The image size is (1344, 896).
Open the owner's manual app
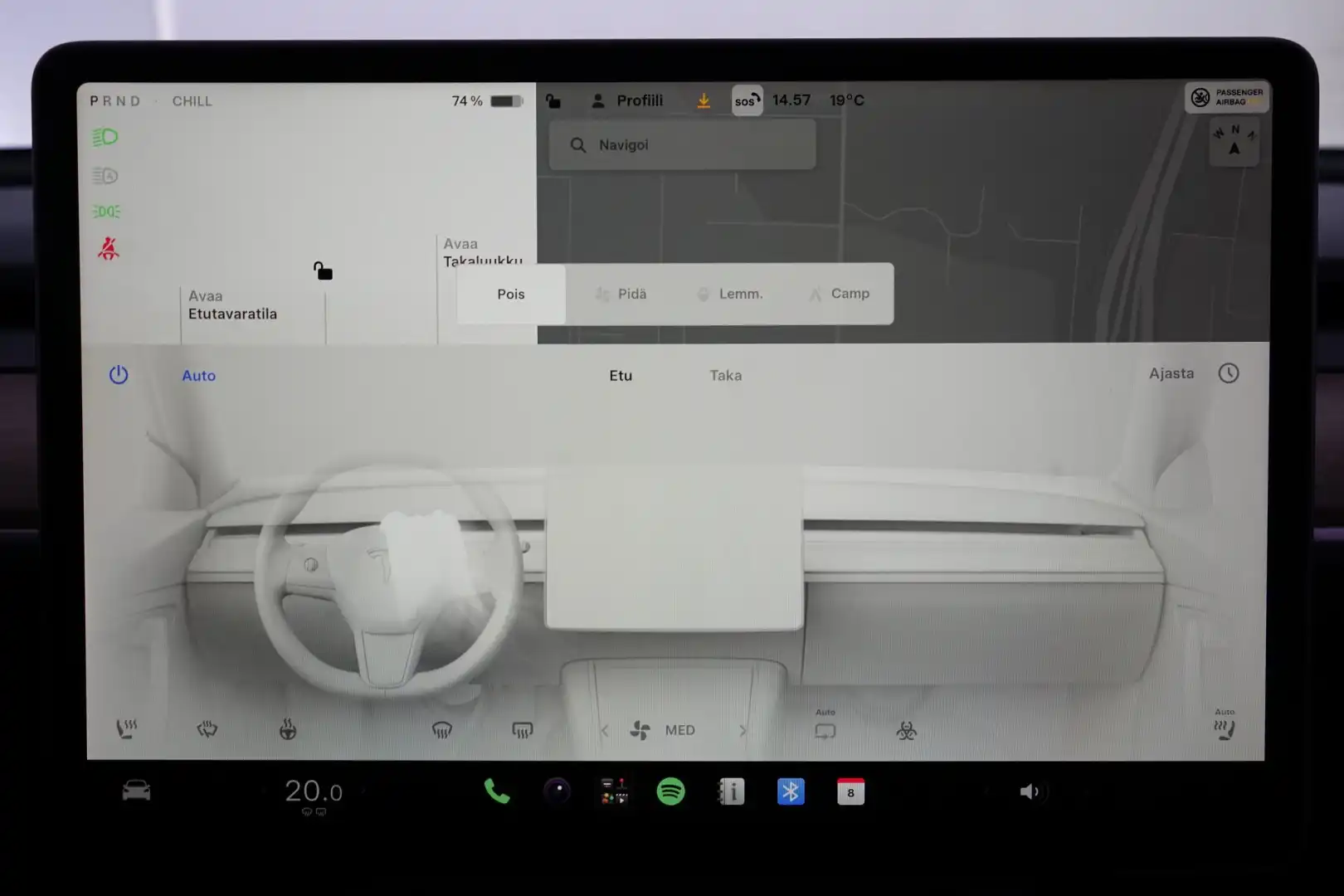click(x=731, y=791)
